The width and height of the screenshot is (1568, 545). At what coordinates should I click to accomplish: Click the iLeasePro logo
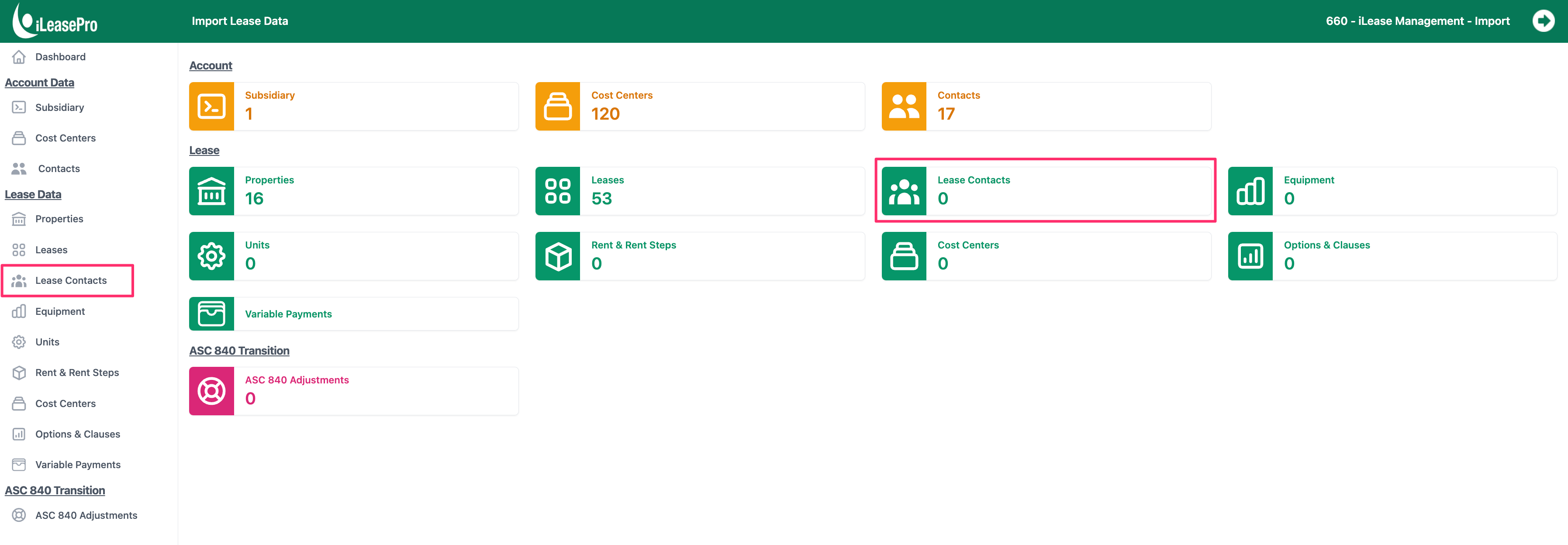(x=55, y=21)
